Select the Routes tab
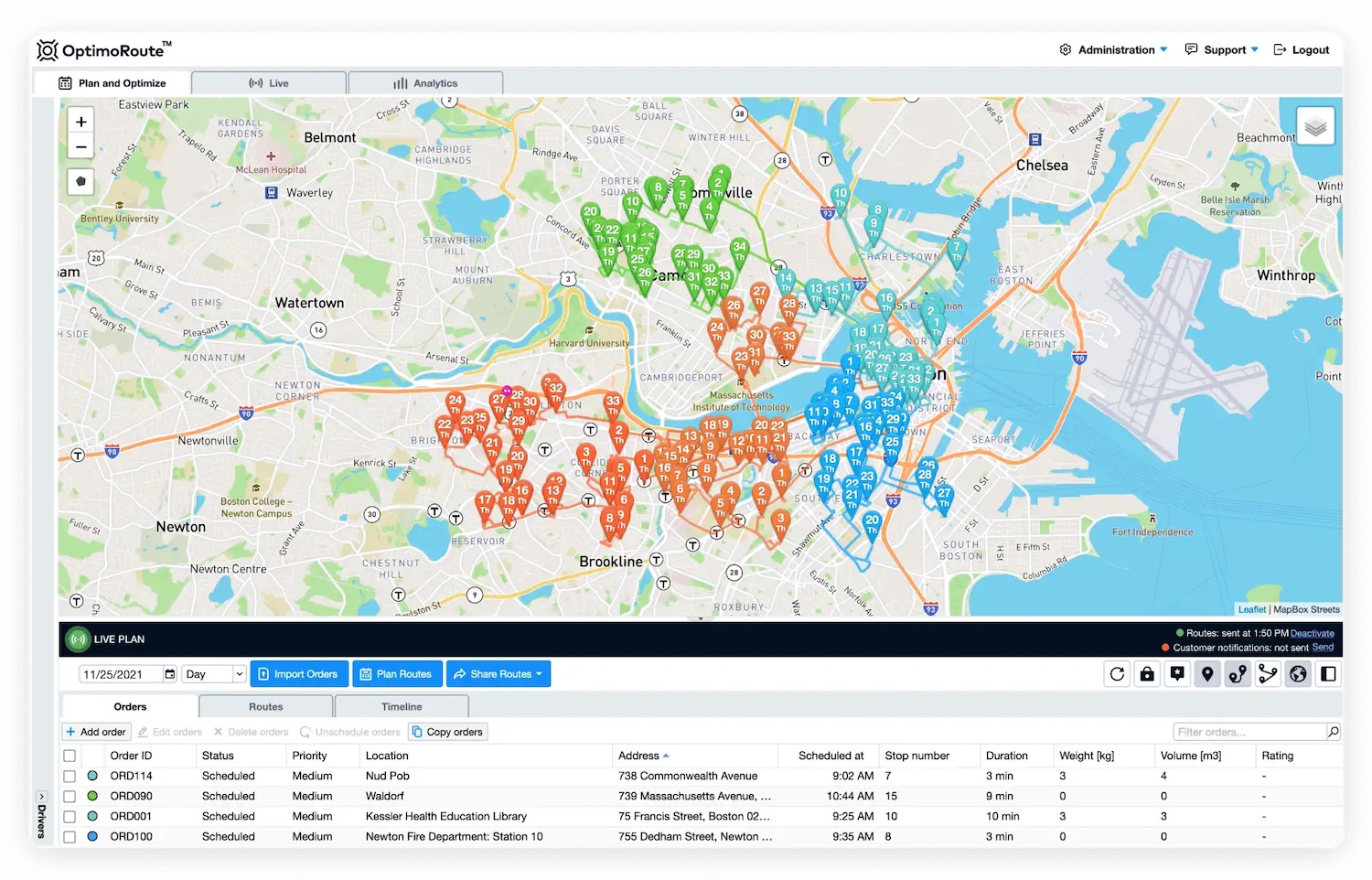Screen dimensions: 1372x880 tap(266, 707)
